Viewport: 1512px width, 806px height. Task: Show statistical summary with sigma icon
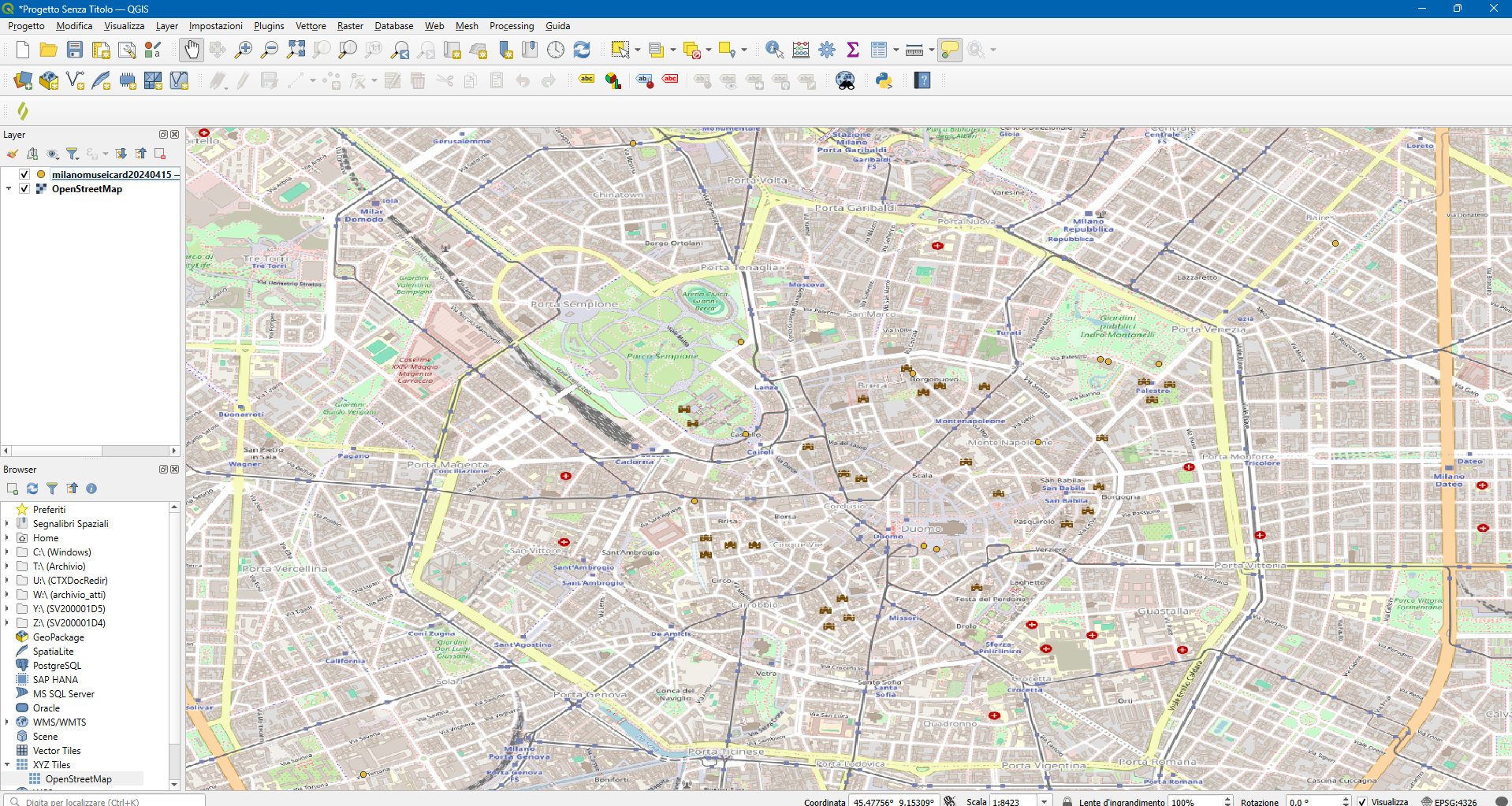852,50
